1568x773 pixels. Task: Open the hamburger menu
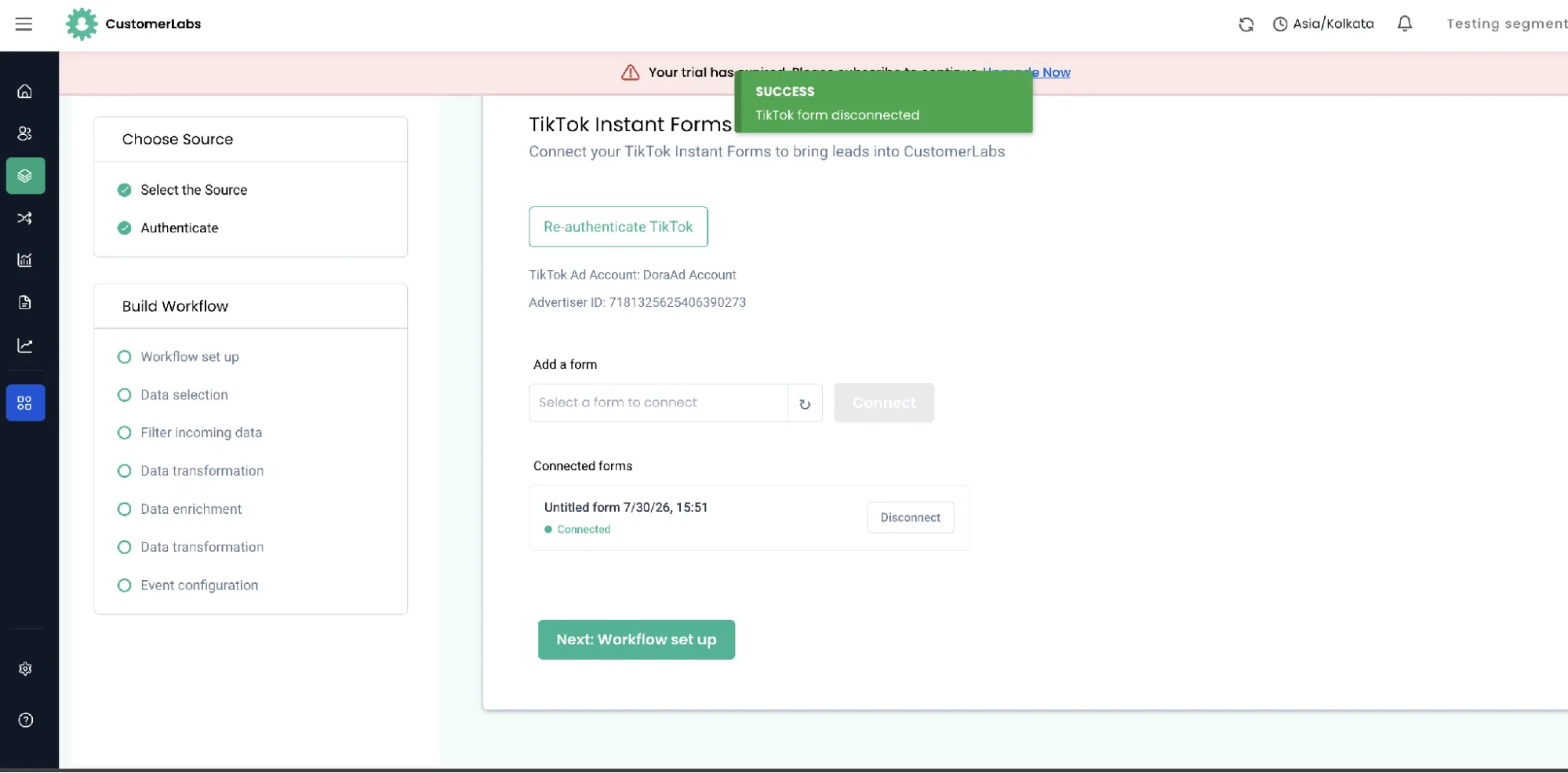point(24,24)
